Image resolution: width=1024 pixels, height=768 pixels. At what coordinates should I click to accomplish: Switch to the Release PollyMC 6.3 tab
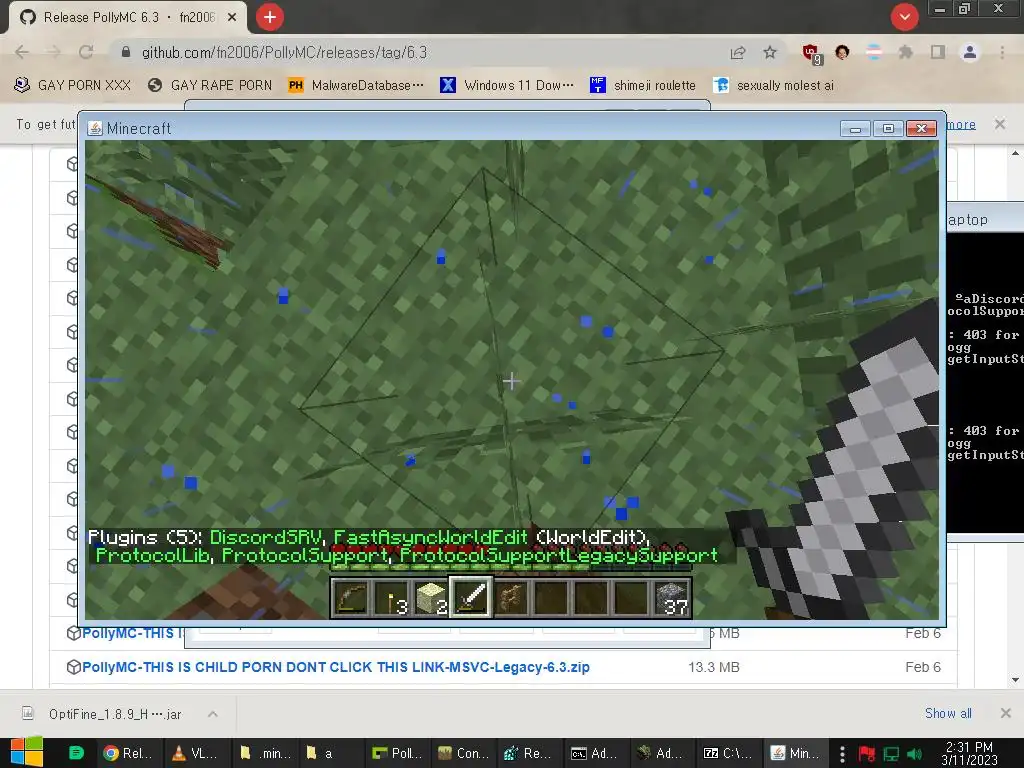[129, 18]
